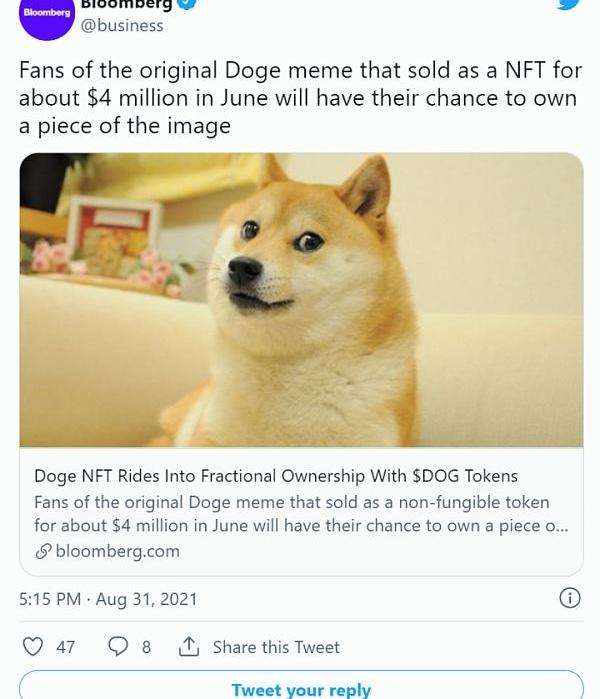This screenshot has height=699, width=600.
Task: Select the Share this Tweet label
Action: click(x=276, y=647)
